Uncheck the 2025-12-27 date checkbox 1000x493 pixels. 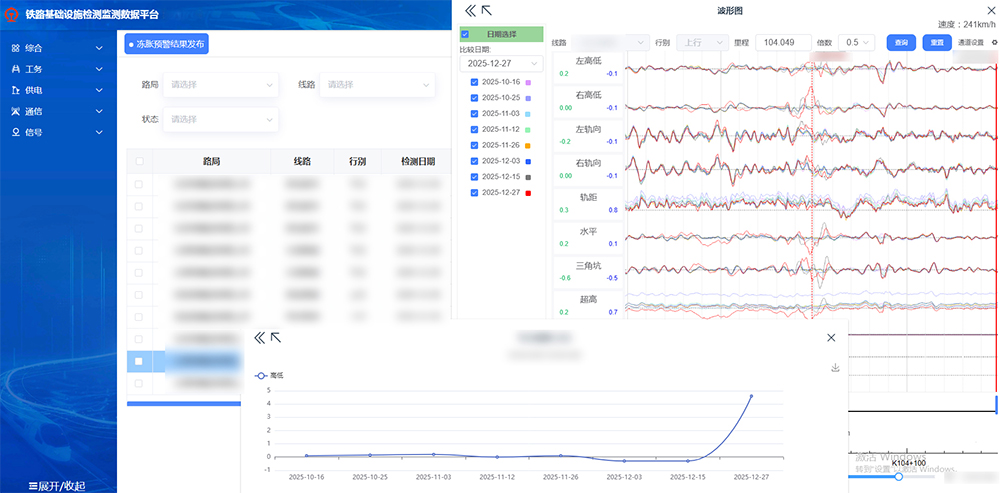(474, 192)
